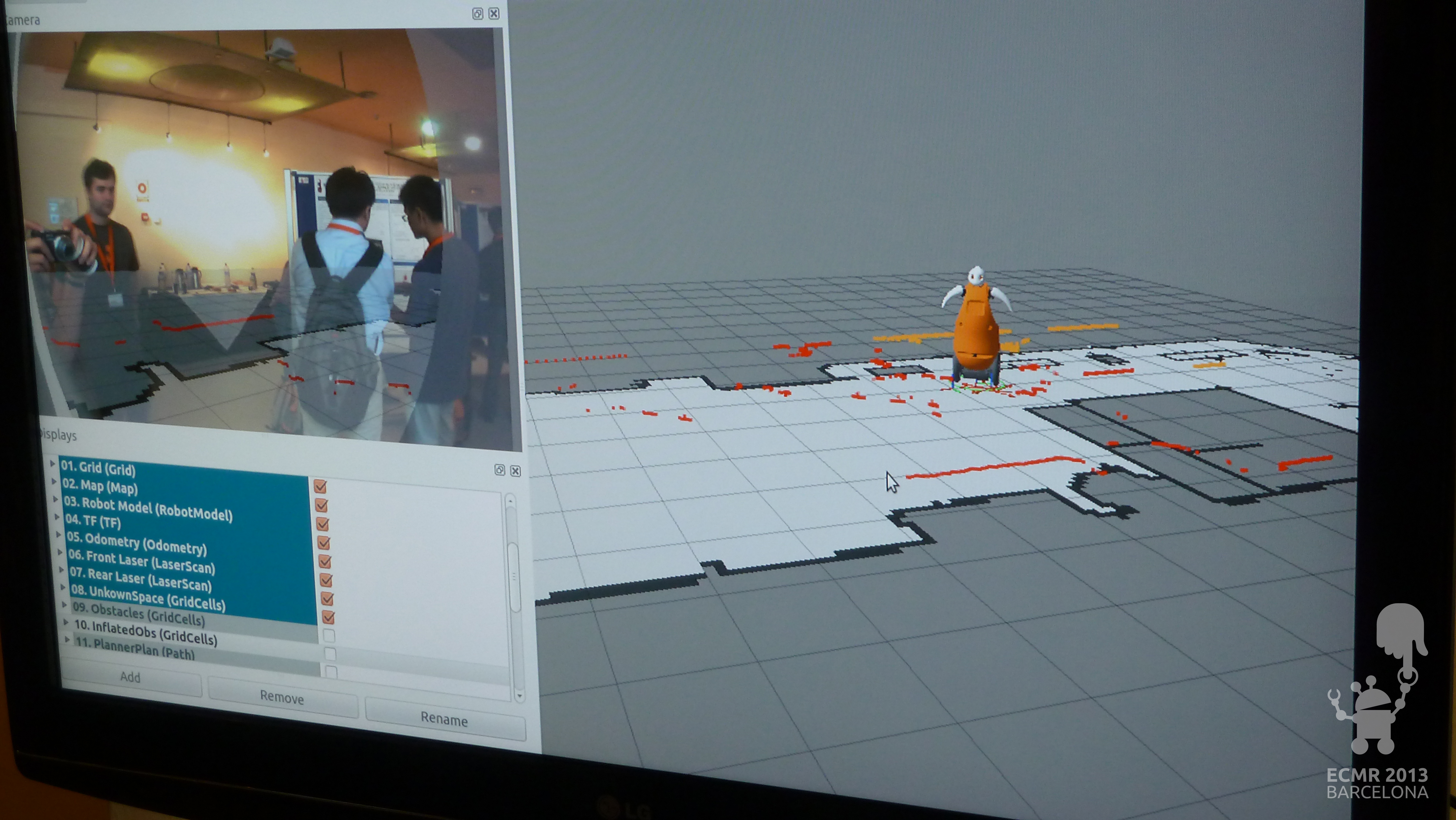
Task: Close the Camera panel
Action: coord(494,13)
